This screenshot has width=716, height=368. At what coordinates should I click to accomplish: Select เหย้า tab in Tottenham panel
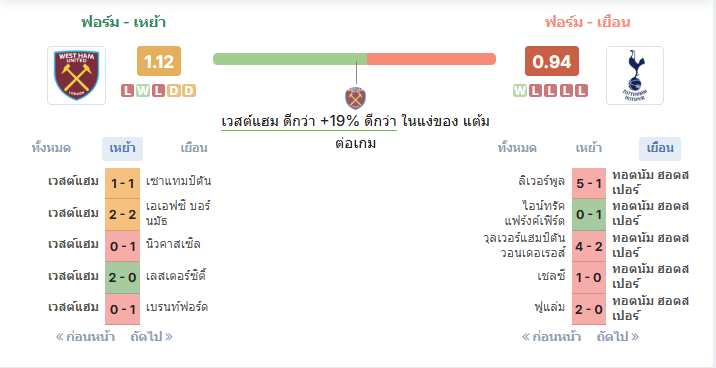click(x=589, y=148)
